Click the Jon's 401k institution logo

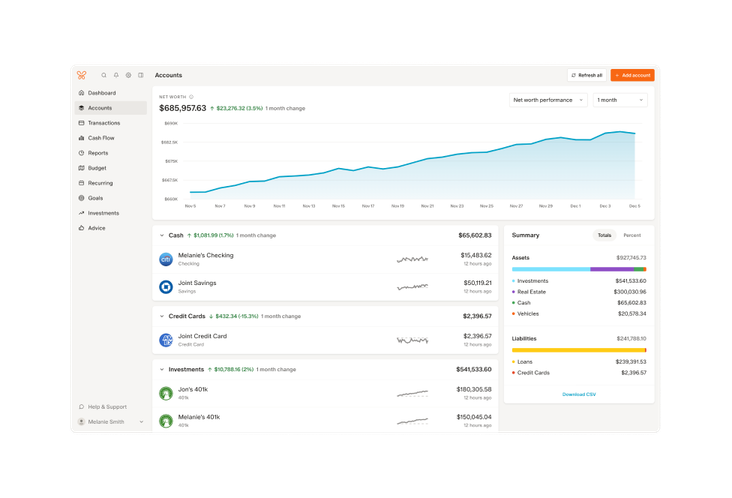pyautogui.click(x=166, y=393)
